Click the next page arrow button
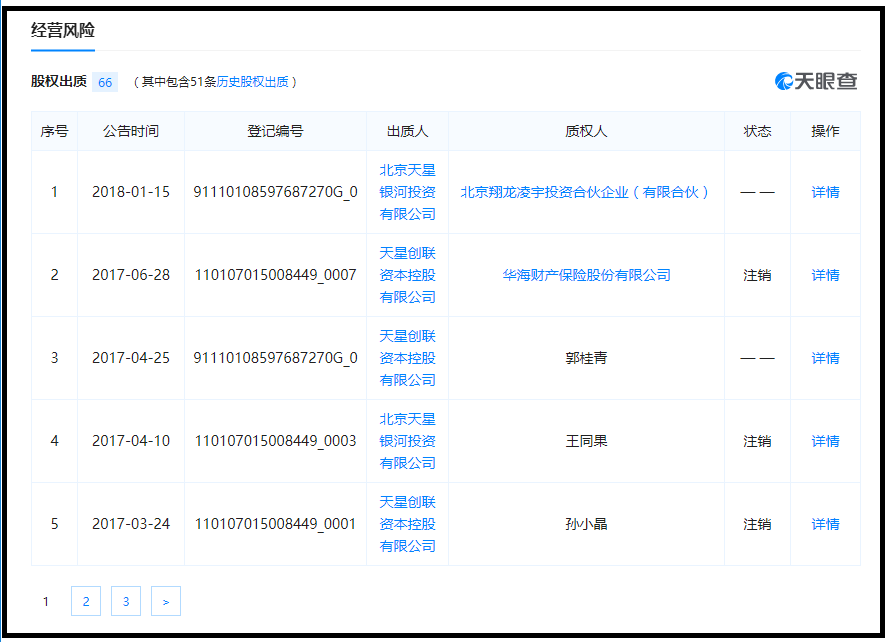891x642 pixels. coord(166,601)
